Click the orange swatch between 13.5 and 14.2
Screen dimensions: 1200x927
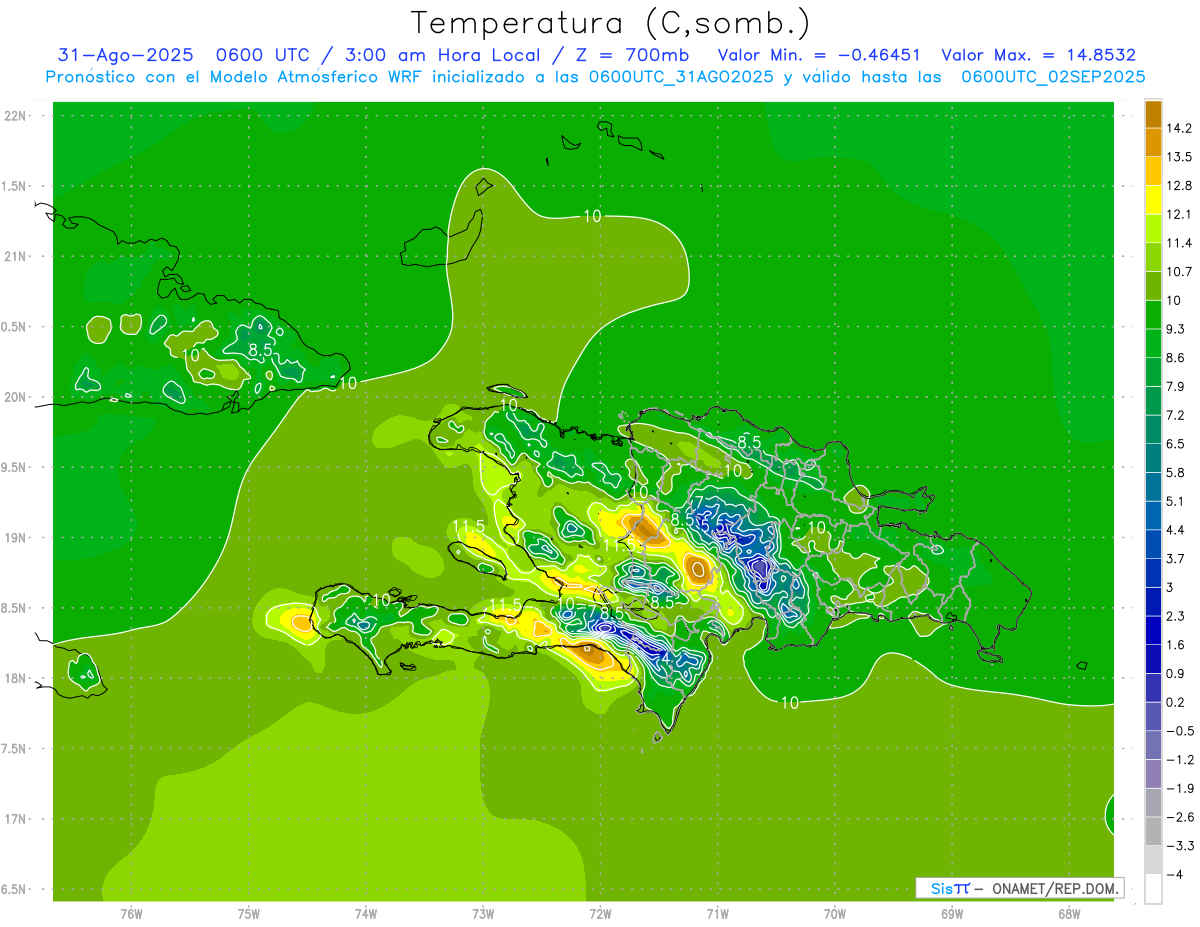[x=1154, y=143]
